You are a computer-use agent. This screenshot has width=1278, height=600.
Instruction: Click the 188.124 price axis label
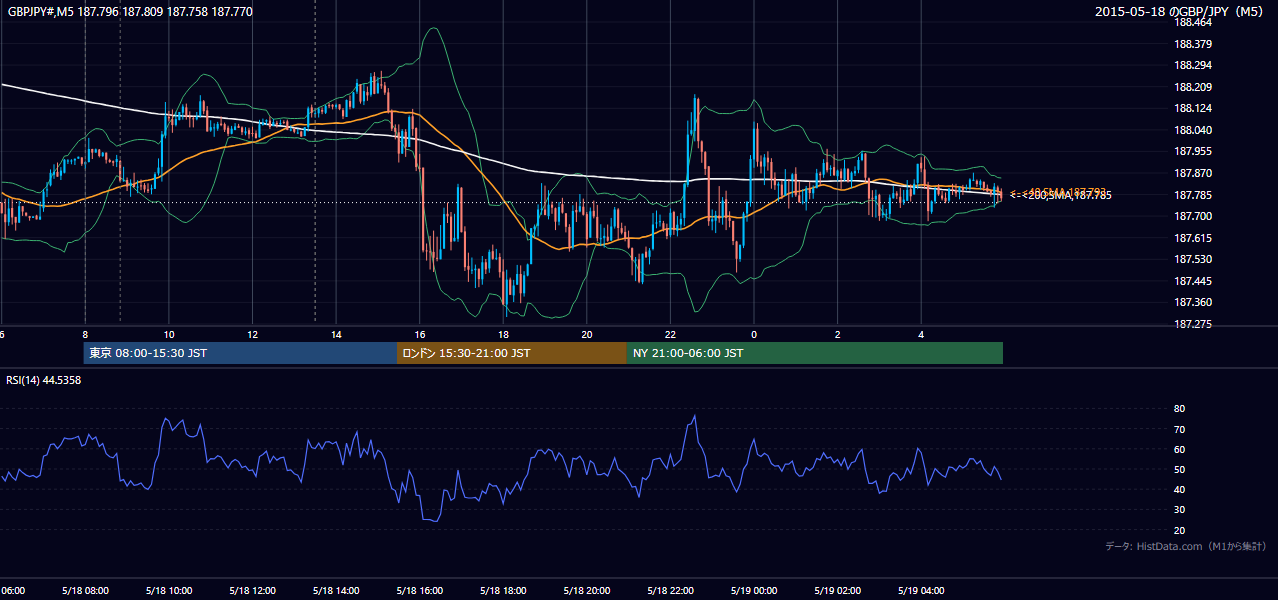click(1194, 108)
